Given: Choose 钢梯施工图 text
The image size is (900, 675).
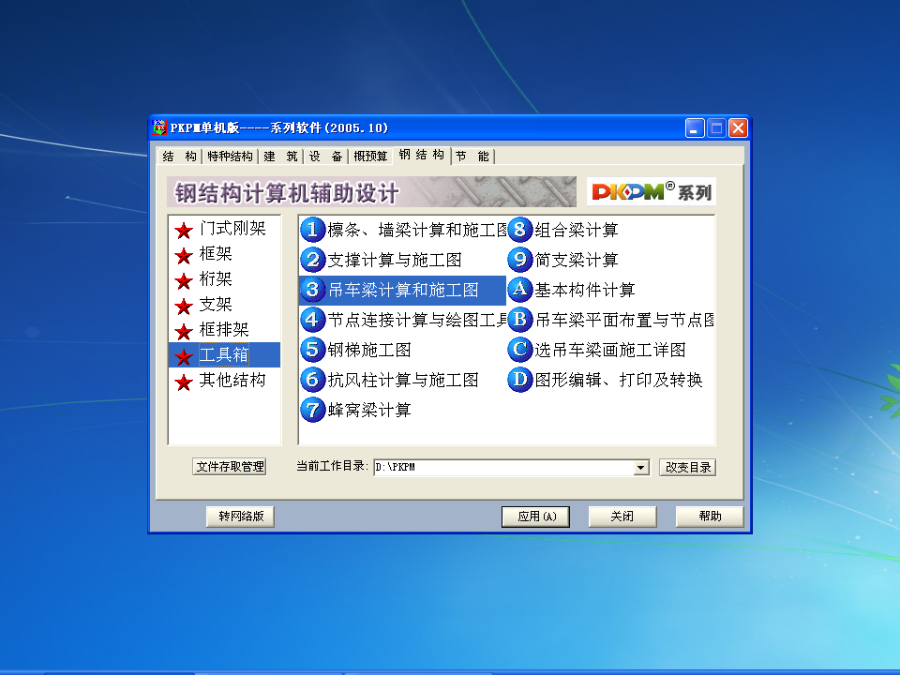Looking at the screenshot, I should click(369, 350).
